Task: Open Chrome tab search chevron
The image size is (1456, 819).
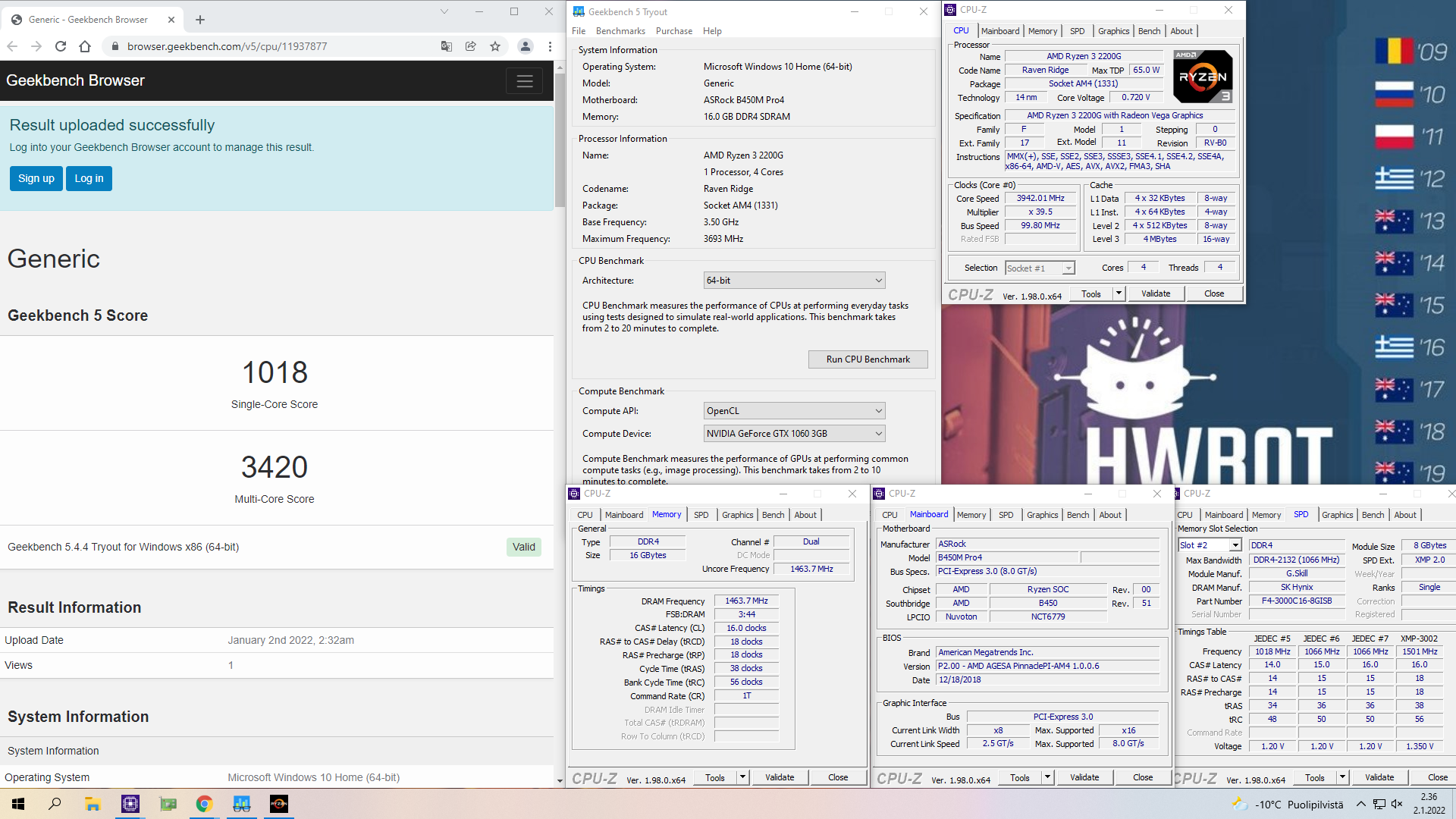Action: 444,11
